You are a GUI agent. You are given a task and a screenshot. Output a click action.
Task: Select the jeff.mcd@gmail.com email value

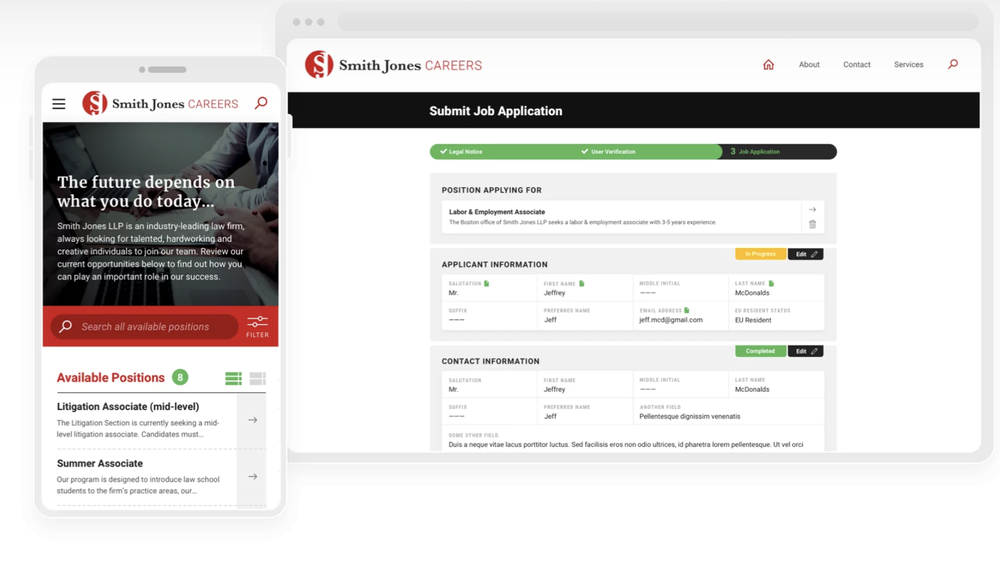(x=671, y=320)
